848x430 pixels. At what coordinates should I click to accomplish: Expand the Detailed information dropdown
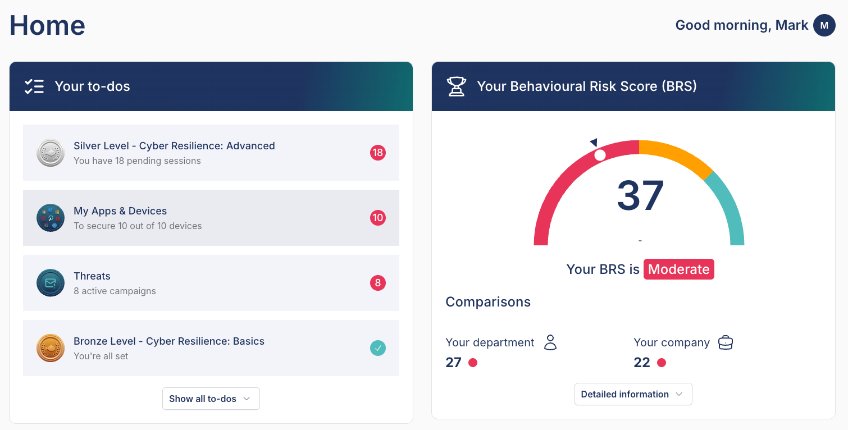633,394
